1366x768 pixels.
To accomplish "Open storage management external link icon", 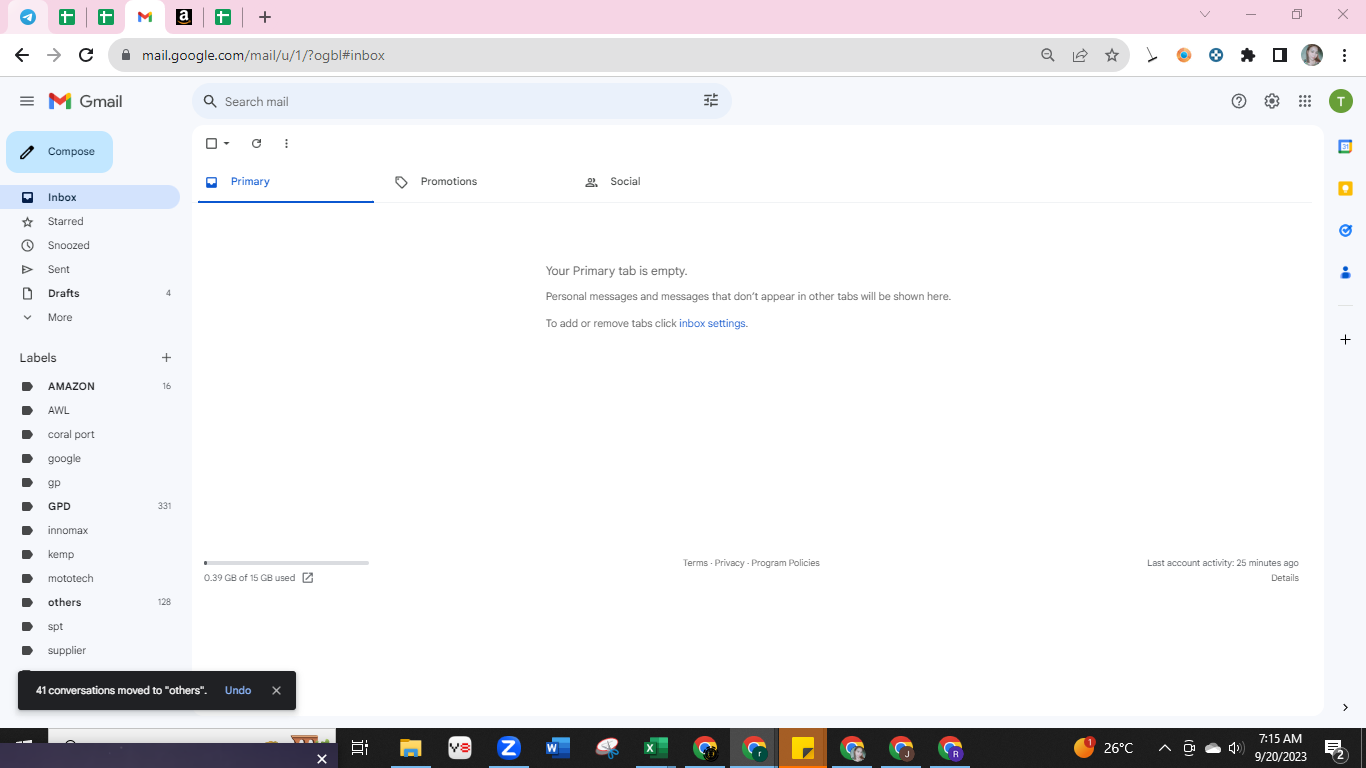I will tap(308, 578).
